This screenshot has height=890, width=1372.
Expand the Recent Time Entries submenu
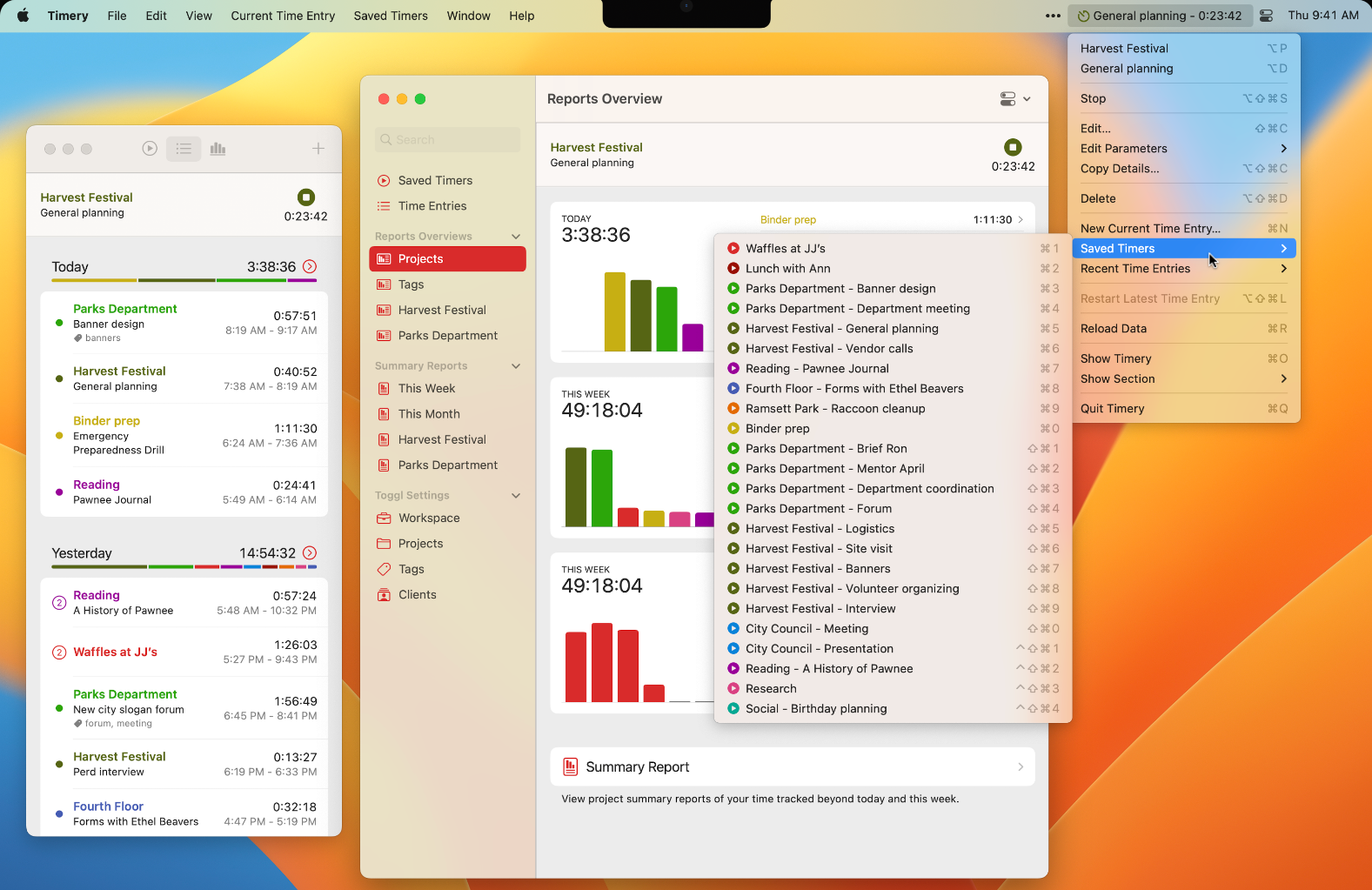click(1184, 268)
